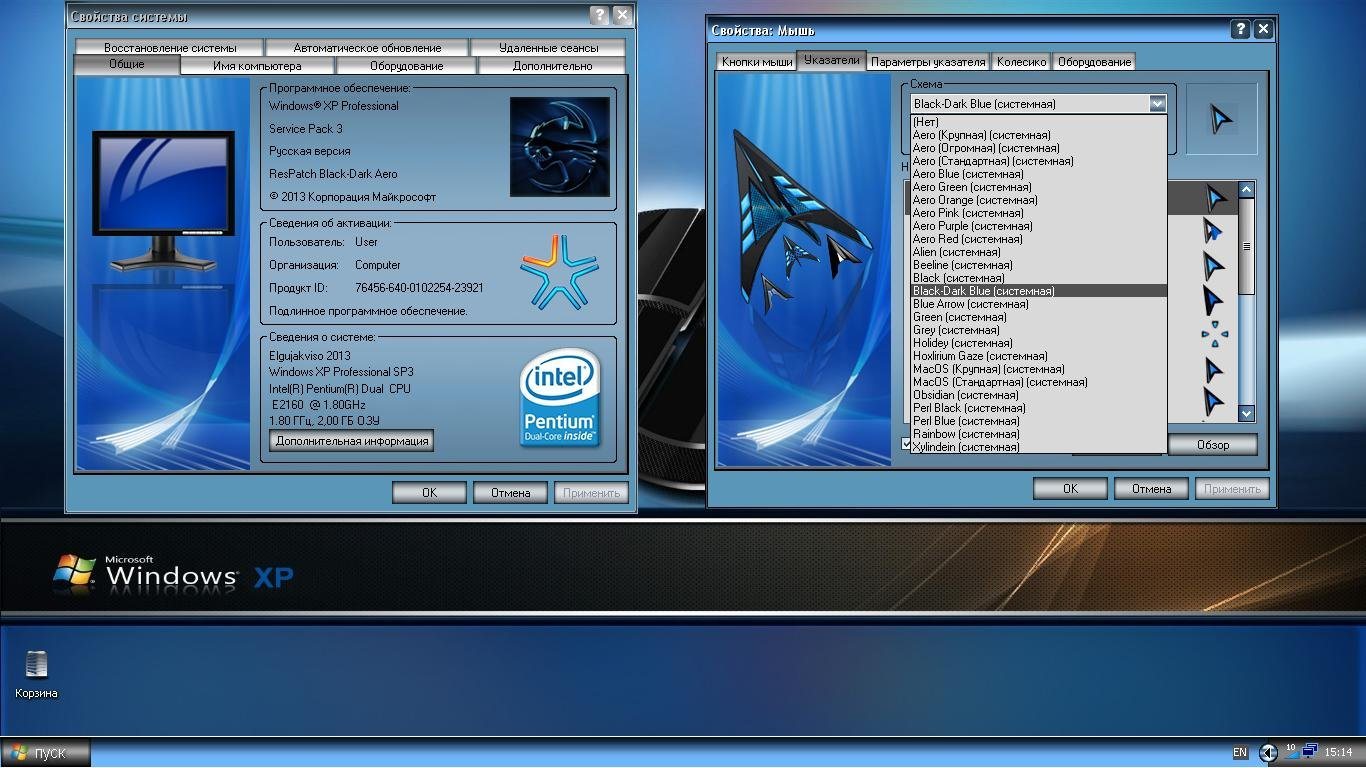Pick the Aero Pink scheme entry

(1038, 213)
